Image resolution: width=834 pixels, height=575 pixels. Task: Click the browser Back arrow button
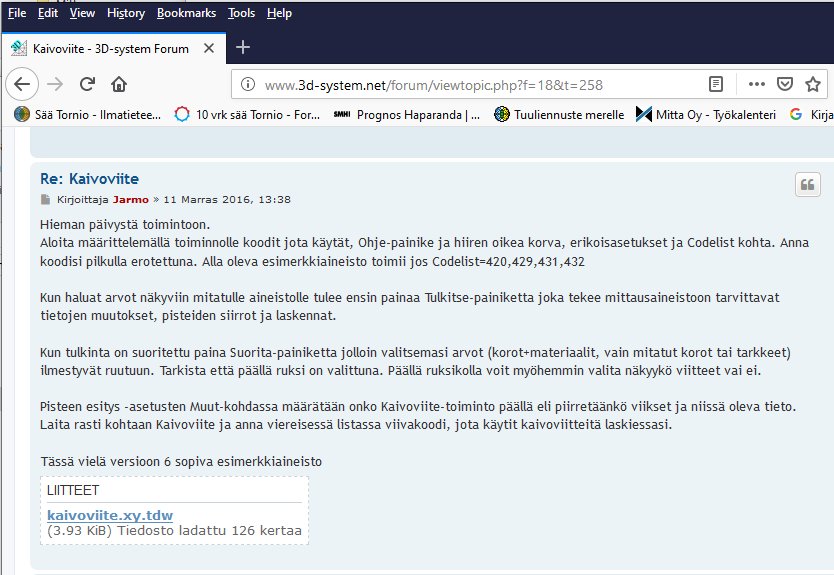[x=24, y=84]
